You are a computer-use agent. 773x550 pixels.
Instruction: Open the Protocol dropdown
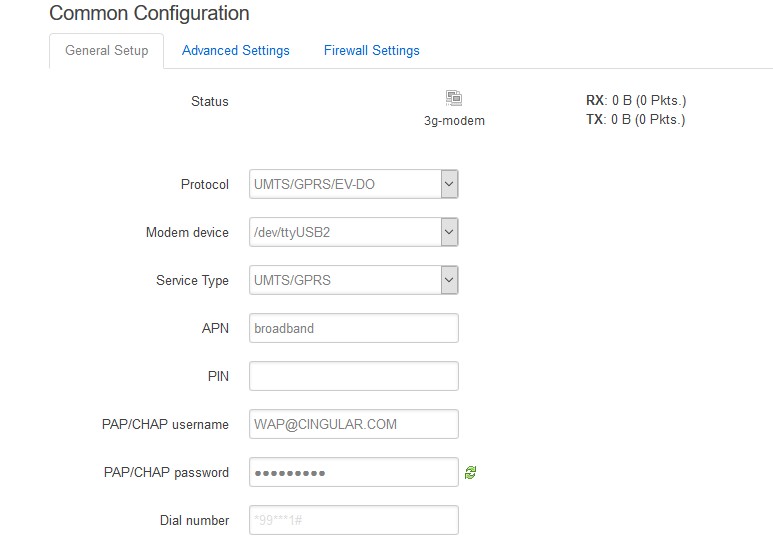click(353, 184)
